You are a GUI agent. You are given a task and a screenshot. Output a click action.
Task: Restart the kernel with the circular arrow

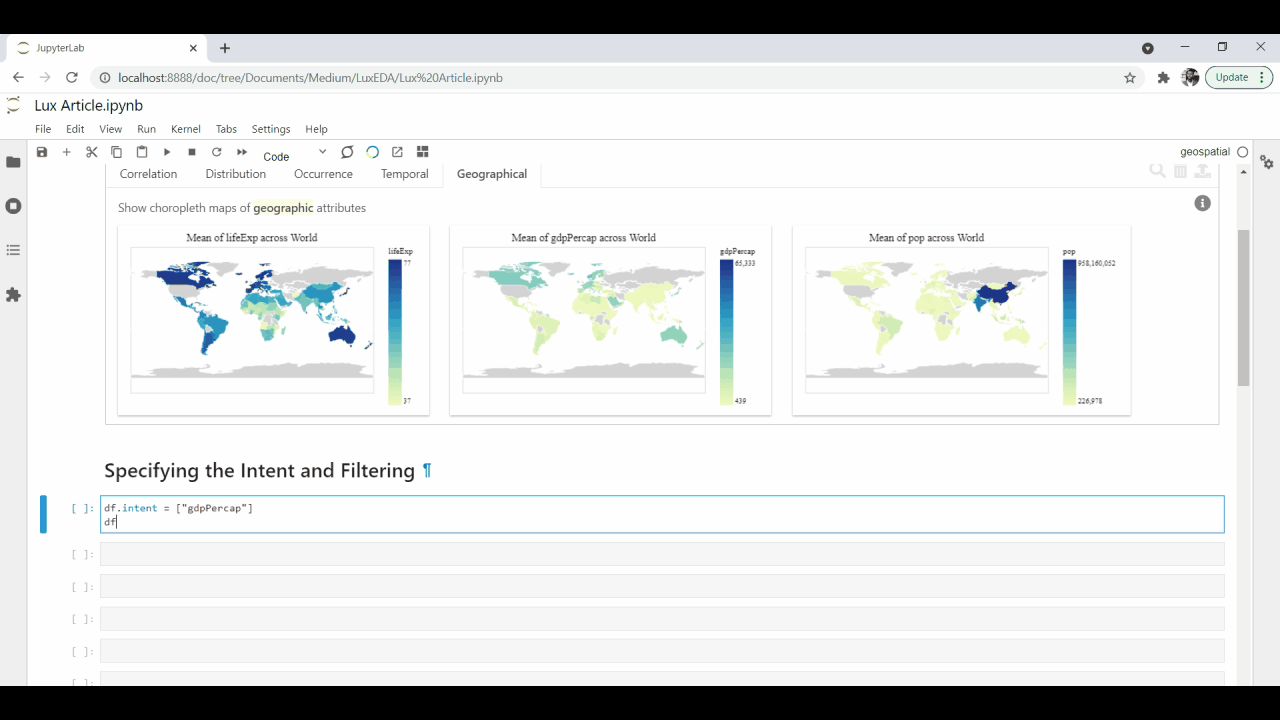pos(217,152)
